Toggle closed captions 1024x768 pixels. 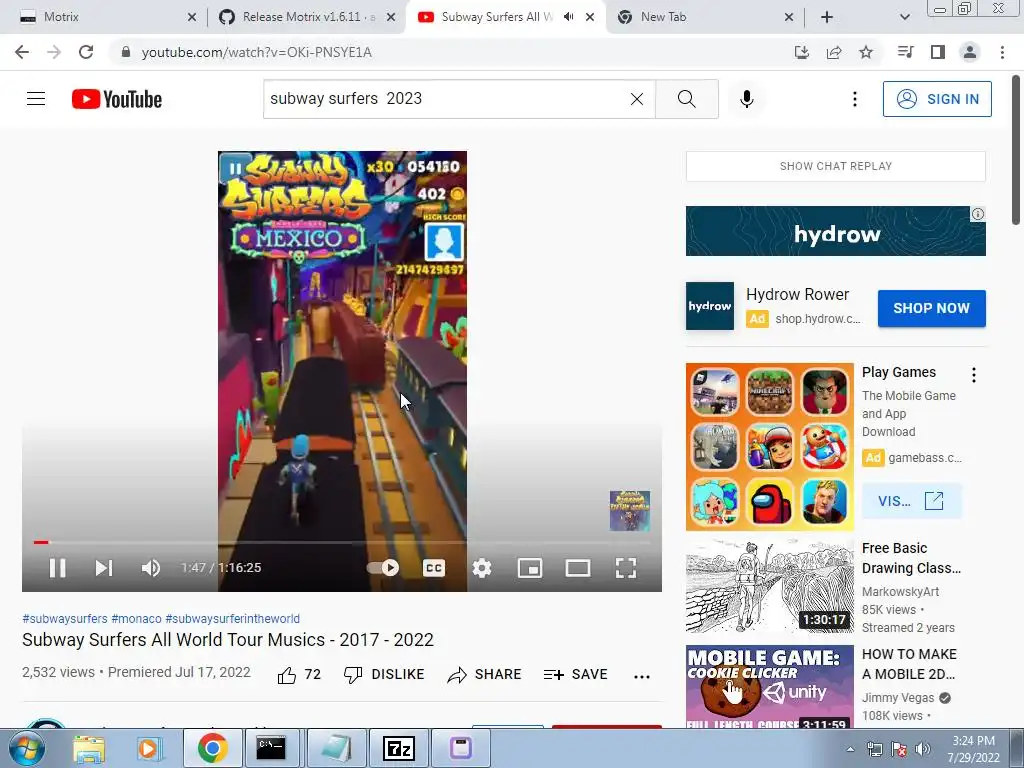(x=434, y=568)
